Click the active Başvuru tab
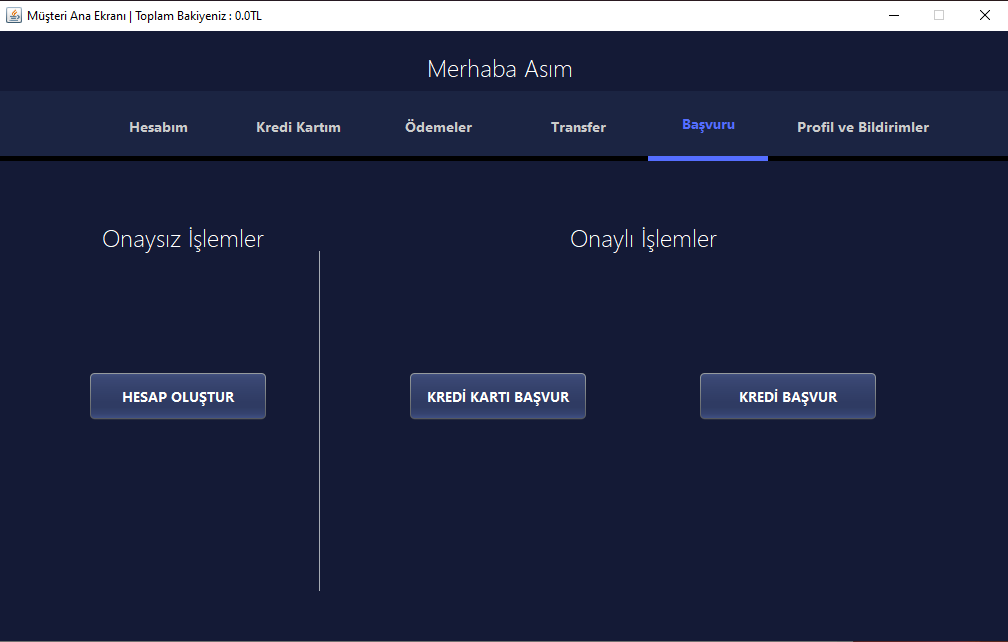This screenshot has height=642, width=1008. [708, 125]
